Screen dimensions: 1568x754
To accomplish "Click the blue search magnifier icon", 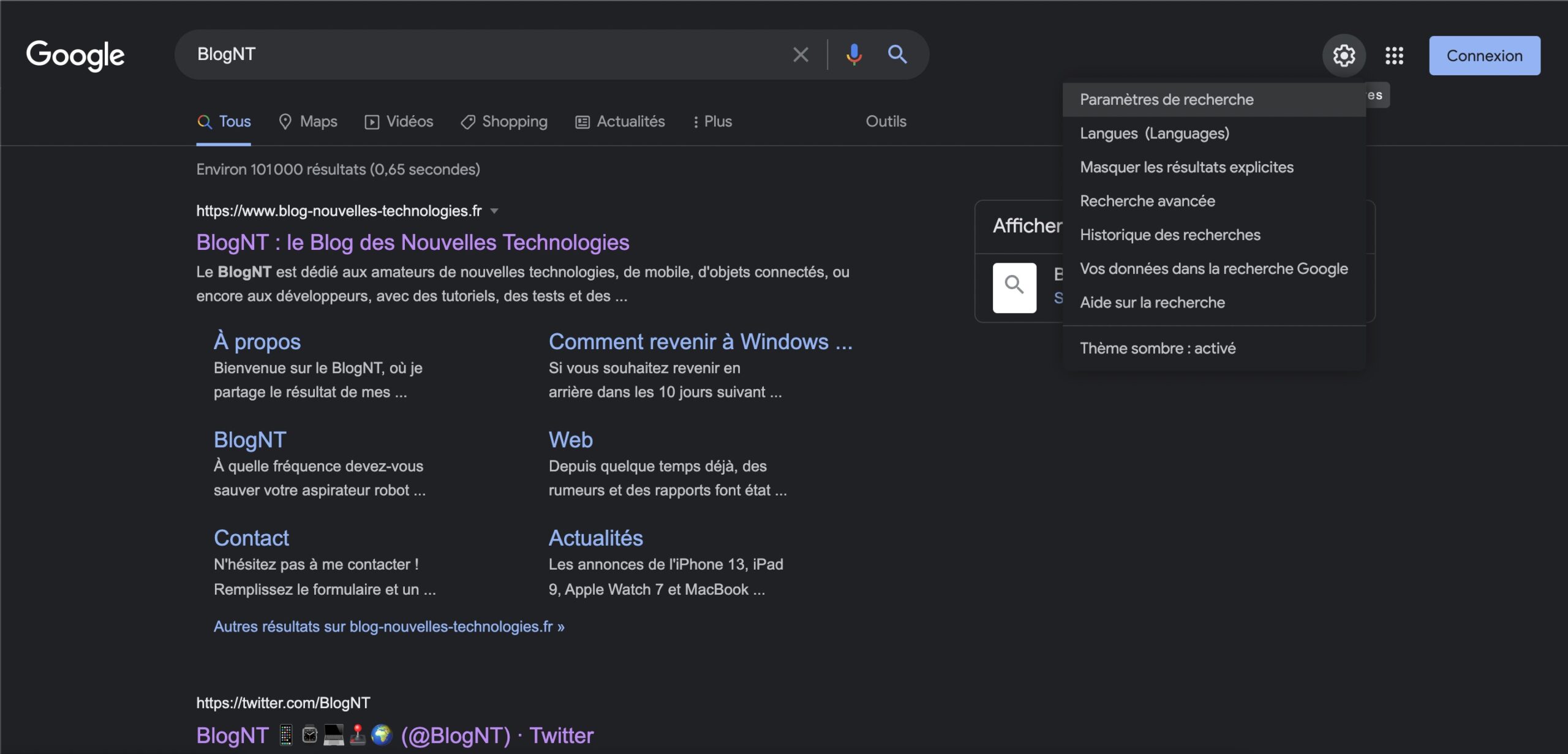I will pyautogui.click(x=897, y=55).
